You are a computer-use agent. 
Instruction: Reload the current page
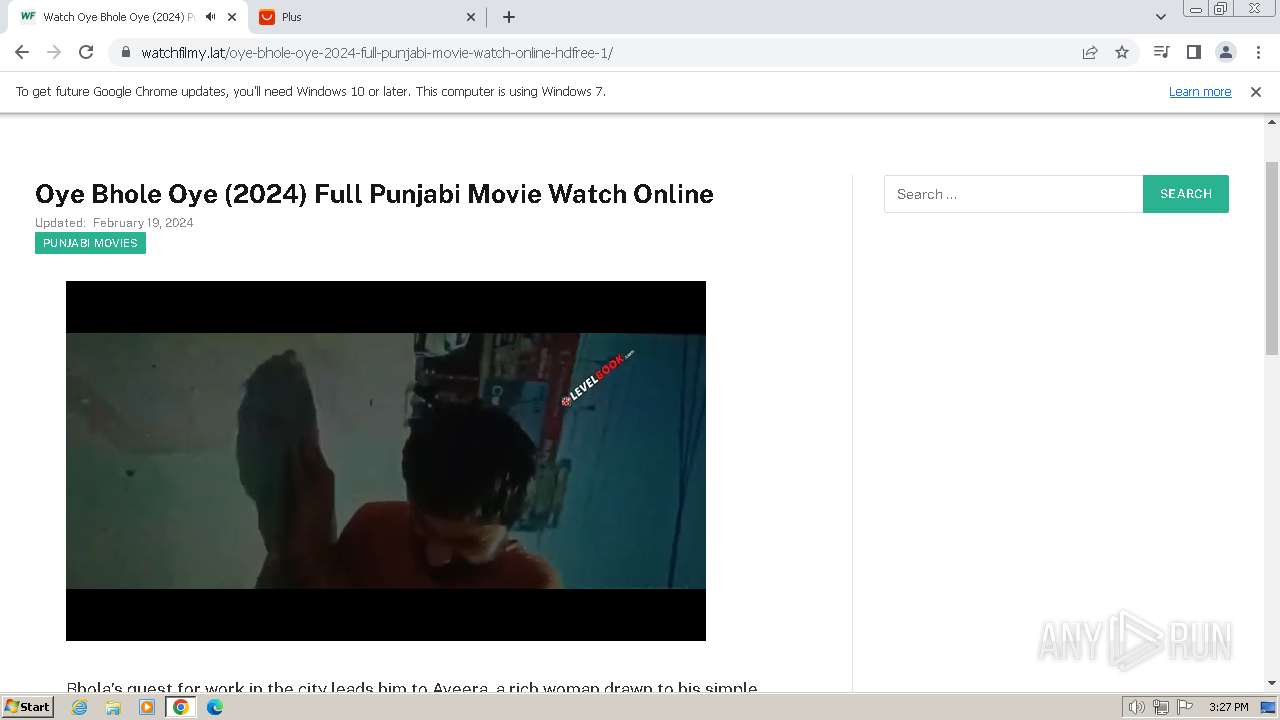pyautogui.click(x=86, y=52)
